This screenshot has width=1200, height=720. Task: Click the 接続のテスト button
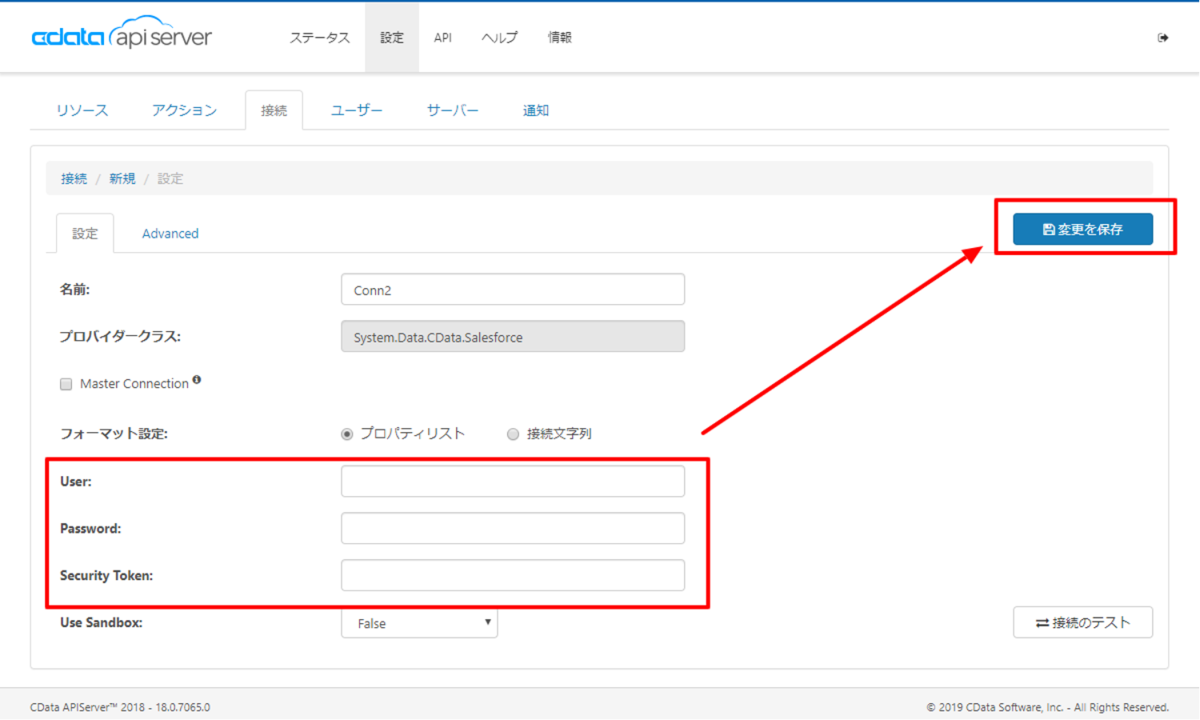tap(1083, 622)
